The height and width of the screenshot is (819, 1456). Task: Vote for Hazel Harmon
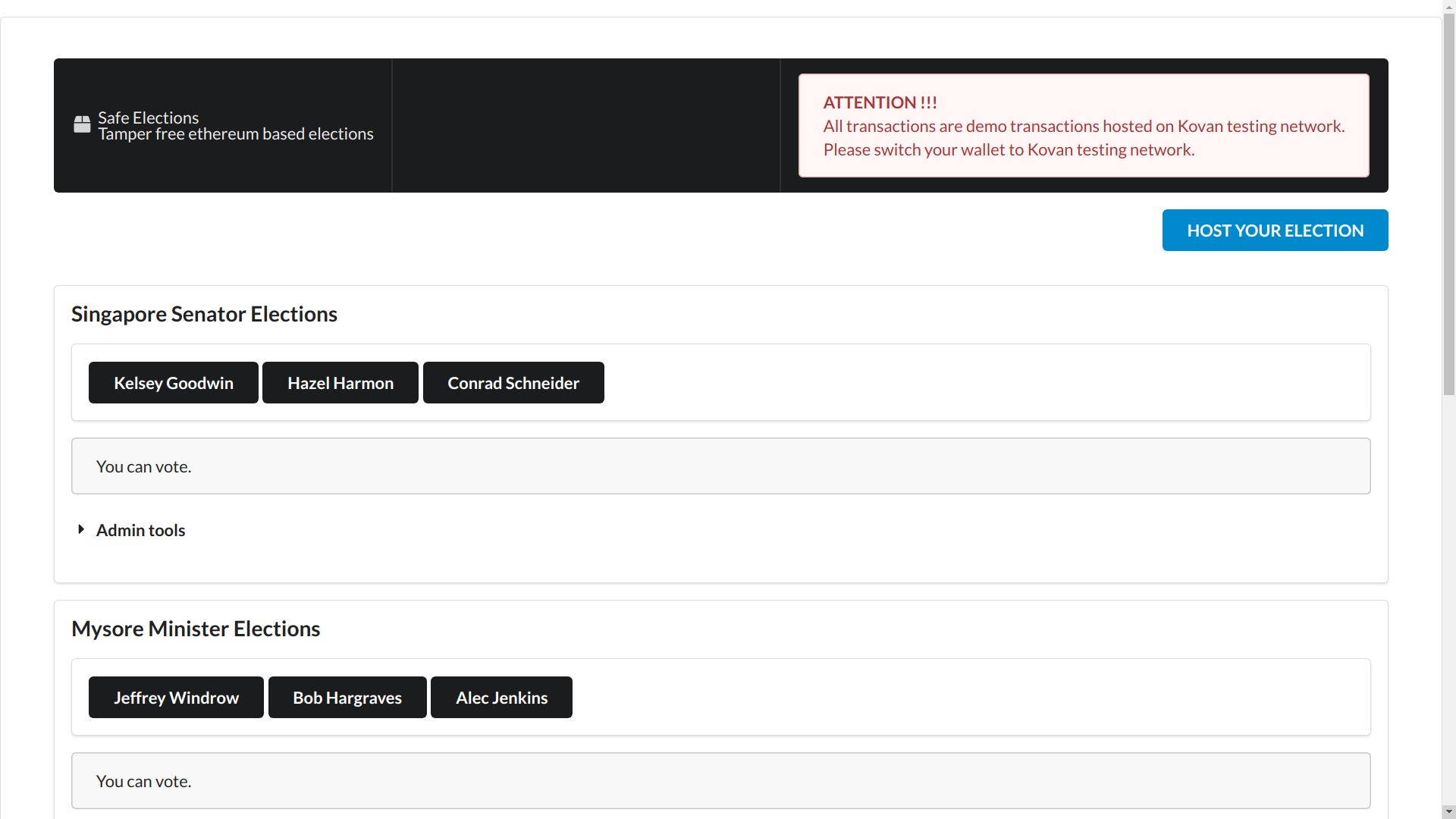340,383
